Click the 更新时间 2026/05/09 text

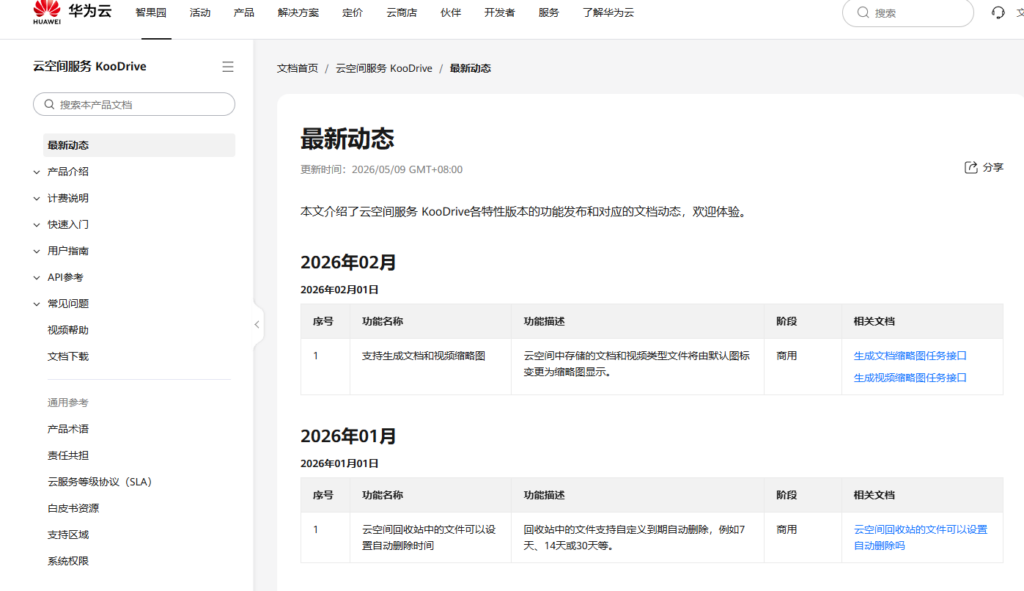click(x=381, y=170)
